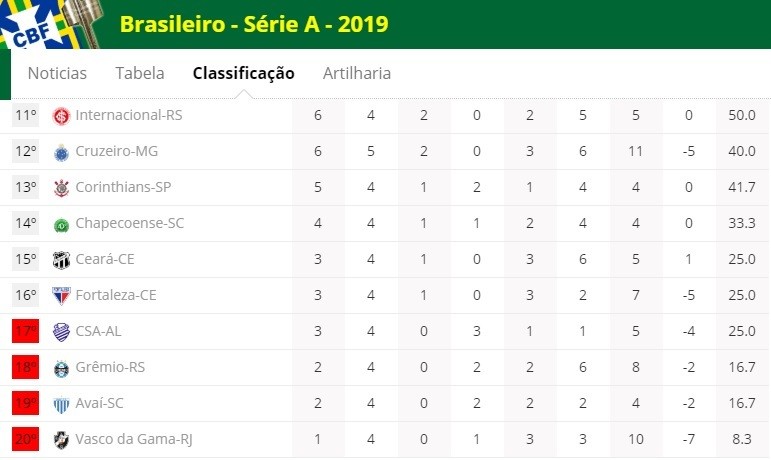The width and height of the screenshot is (771, 460).
Task: Click the Internacional-RS team crest
Action: [61, 116]
